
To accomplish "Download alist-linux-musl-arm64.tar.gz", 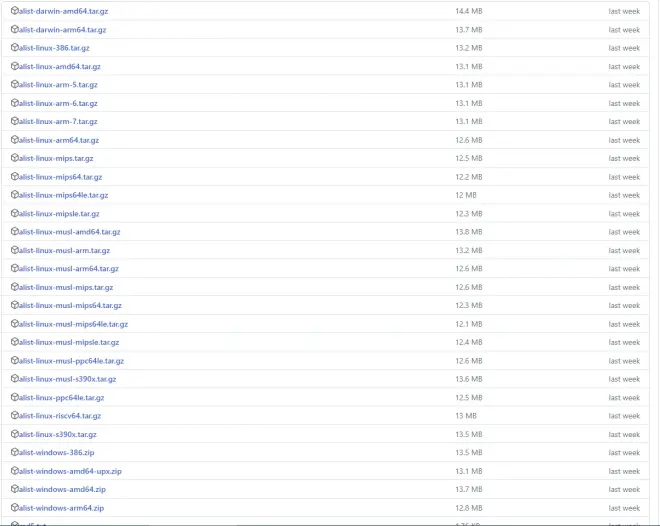I will pos(69,268).
